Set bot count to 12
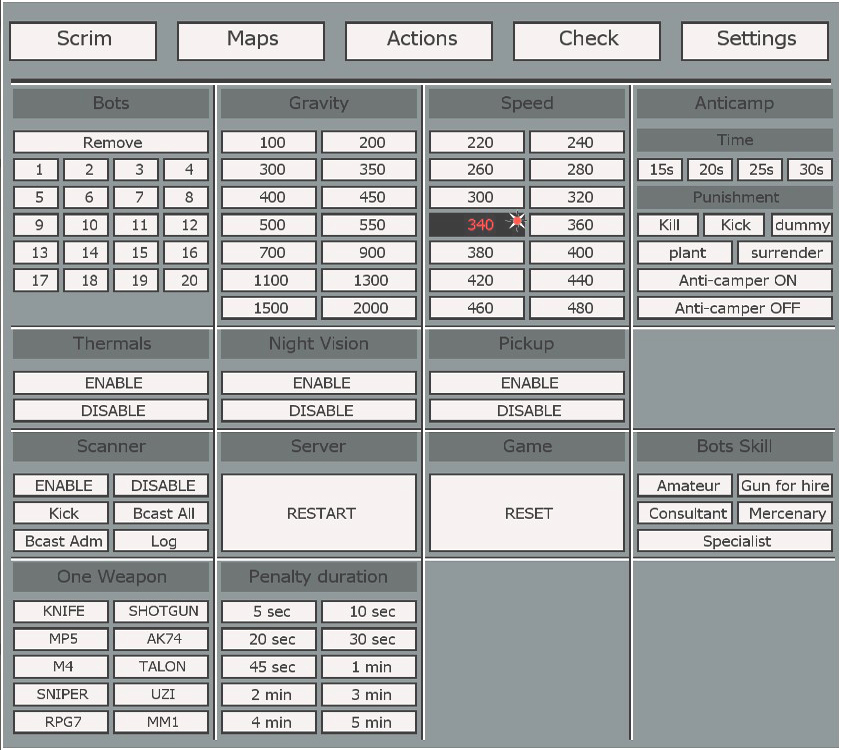Screen dimensions: 841x750 point(189,225)
